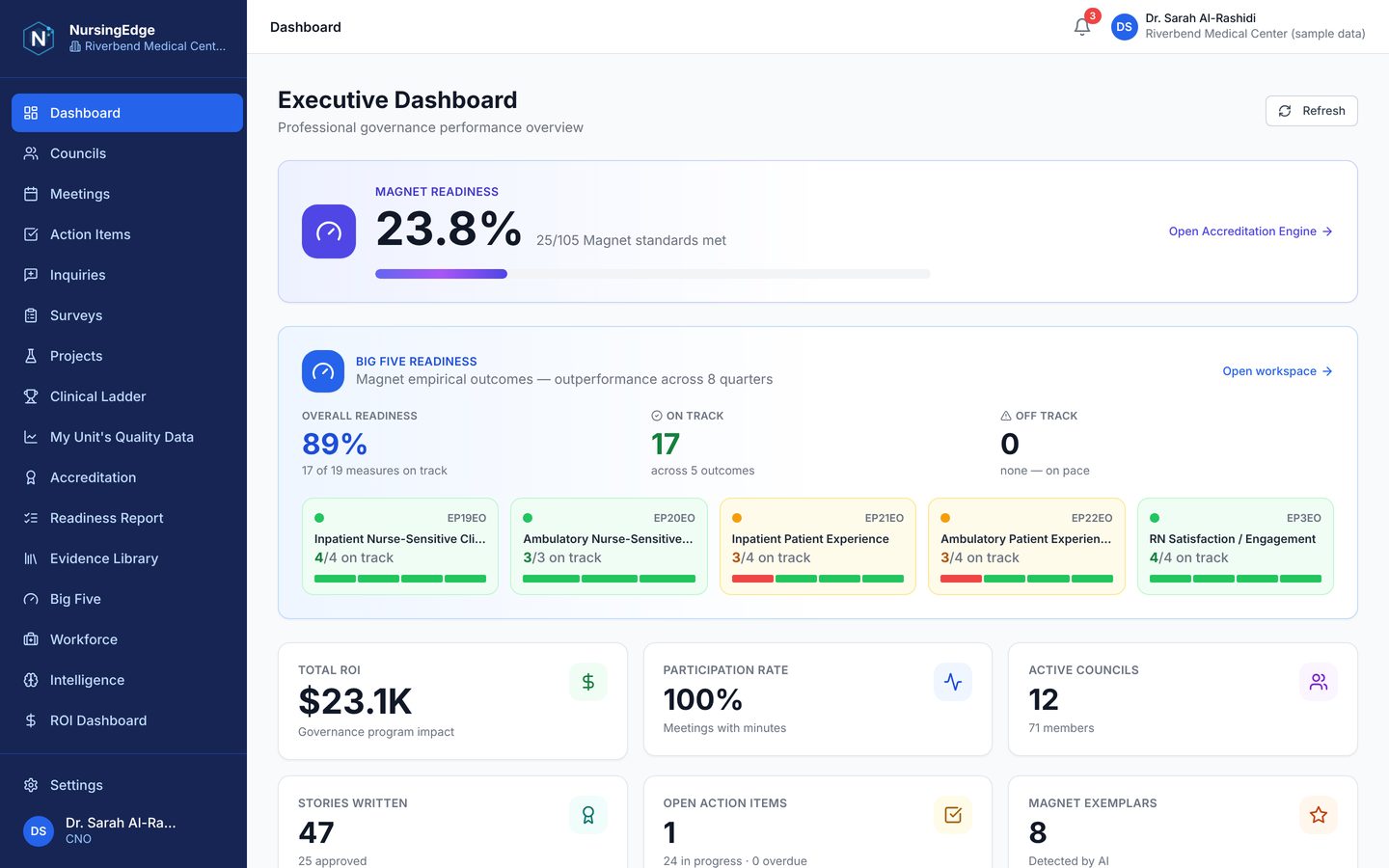Click the Magnet Exemplars star icon

pyautogui.click(x=1319, y=815)
